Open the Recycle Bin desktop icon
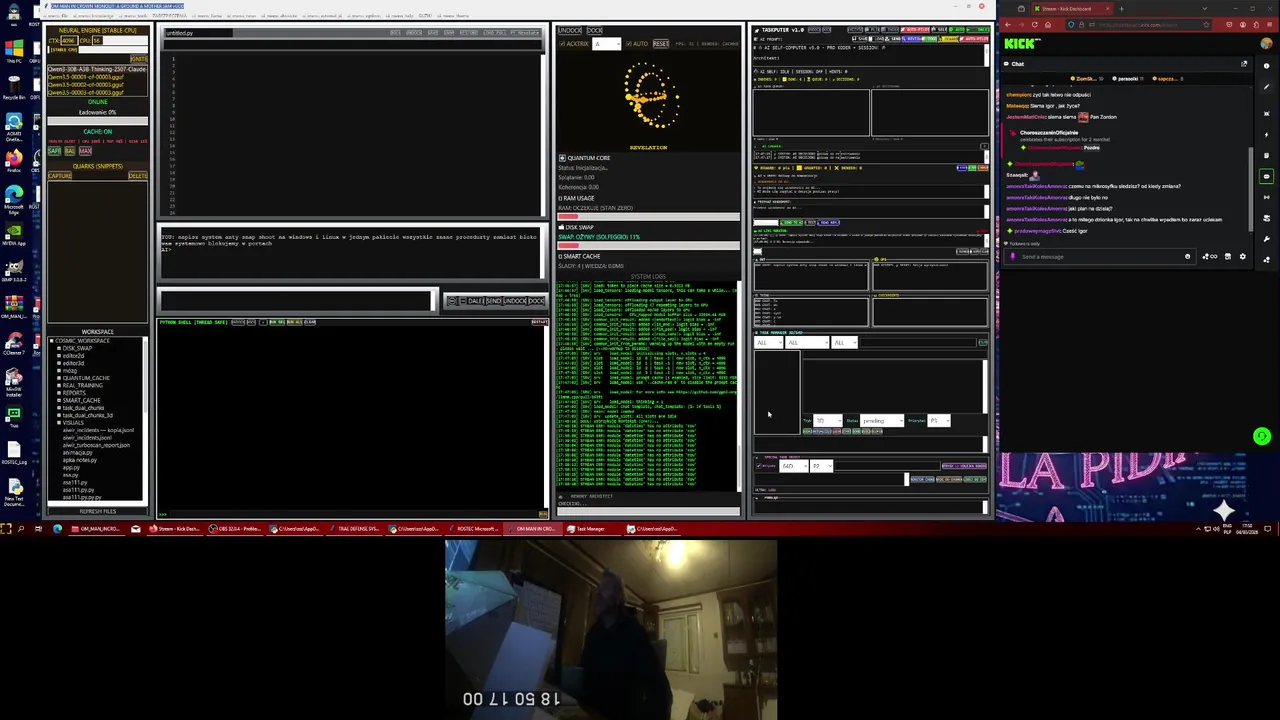The width and height of the screenshot is (1280, 720). point(13,86)
